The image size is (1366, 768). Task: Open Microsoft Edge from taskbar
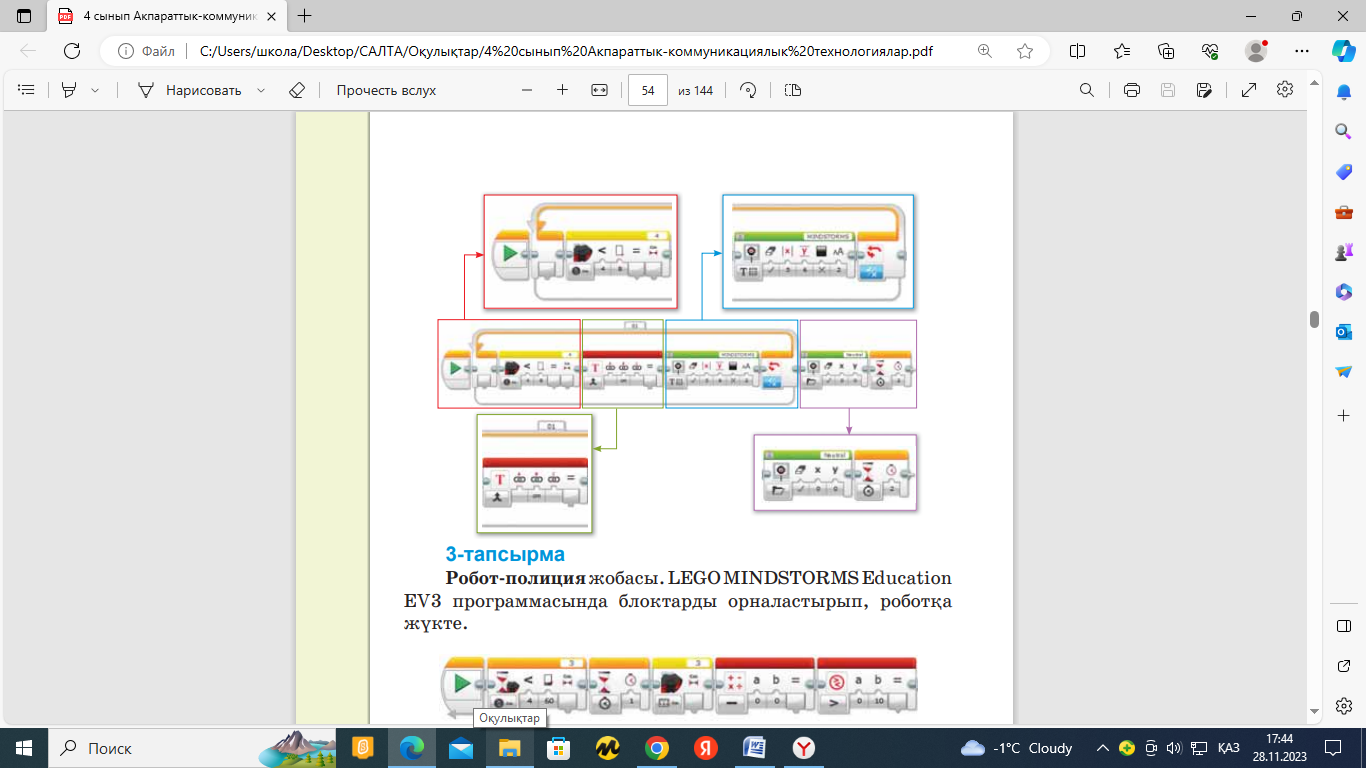[x=412, y=747]
